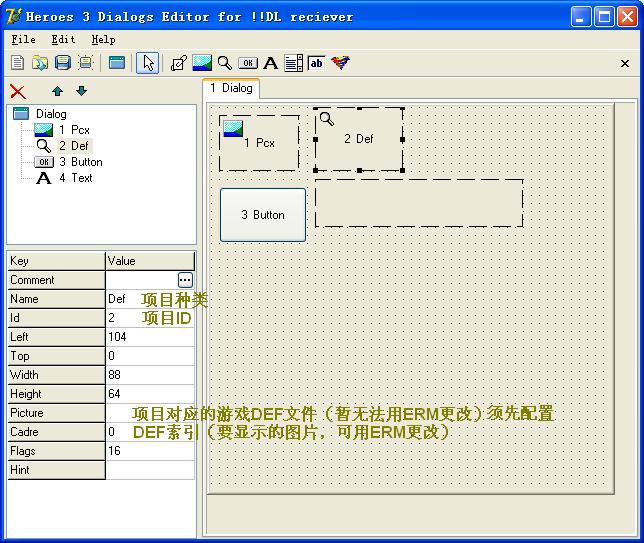Viewport: 644px width, 543px height.
Task: Click the Flags value 16
Action: point(150,451)
